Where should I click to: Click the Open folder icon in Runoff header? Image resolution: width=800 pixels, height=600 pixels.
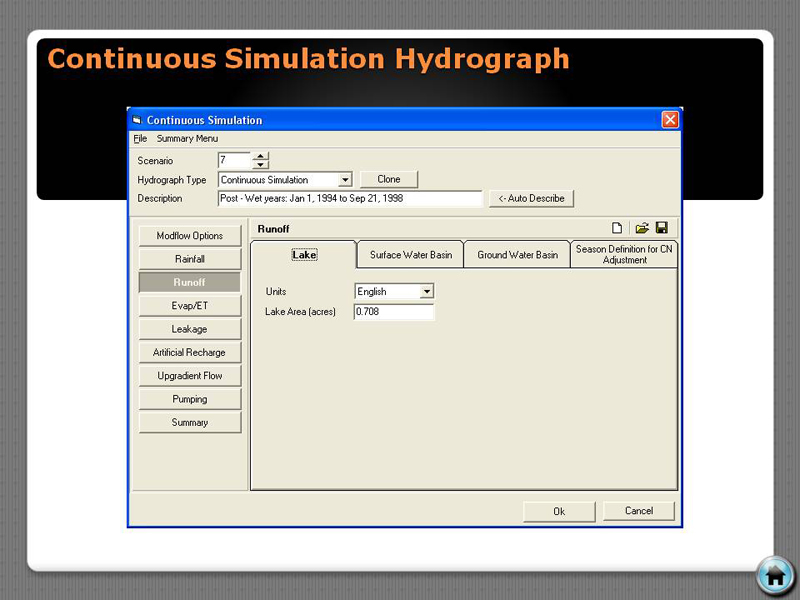click(x=642, y=228)
